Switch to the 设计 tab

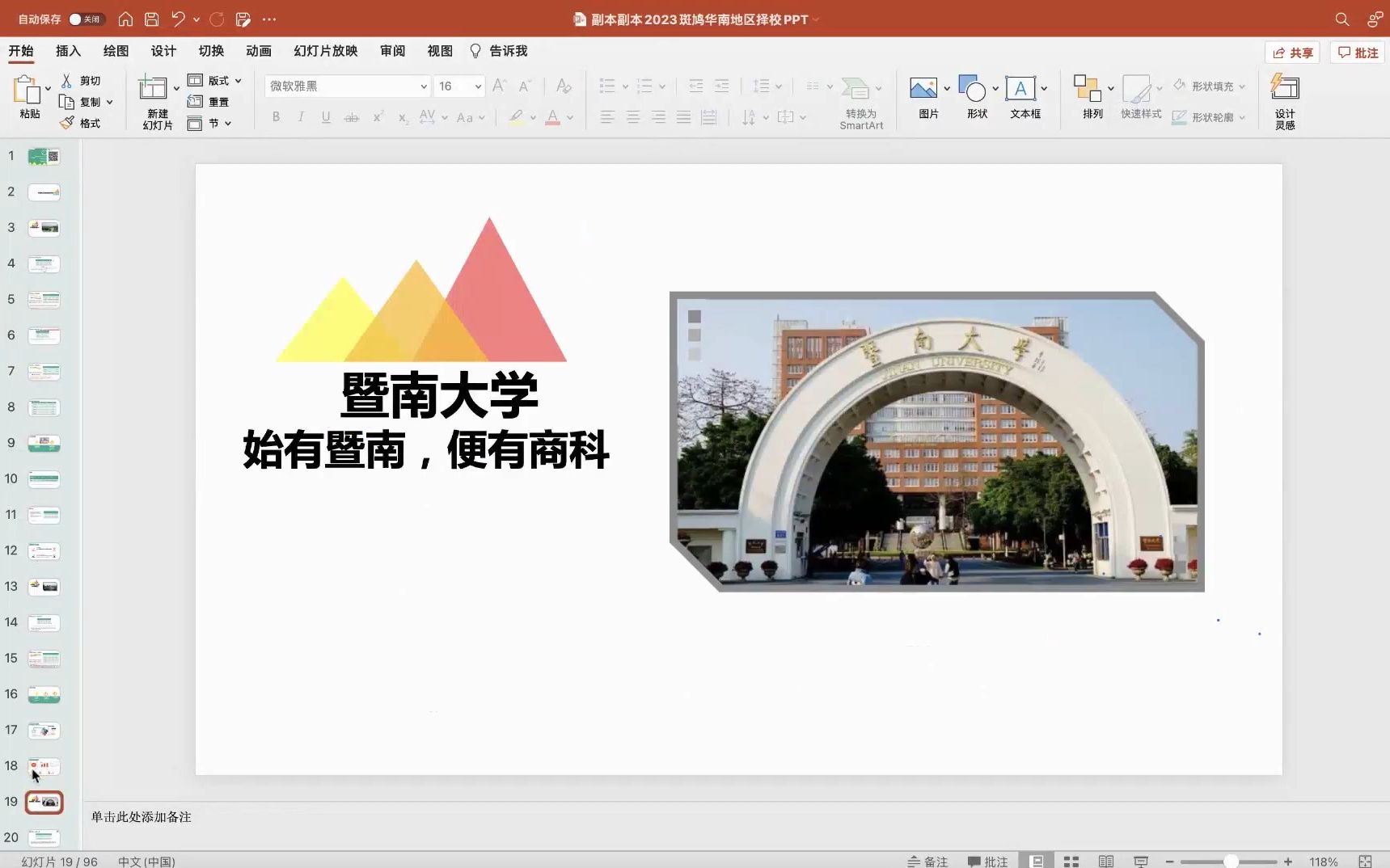[163, 51]
